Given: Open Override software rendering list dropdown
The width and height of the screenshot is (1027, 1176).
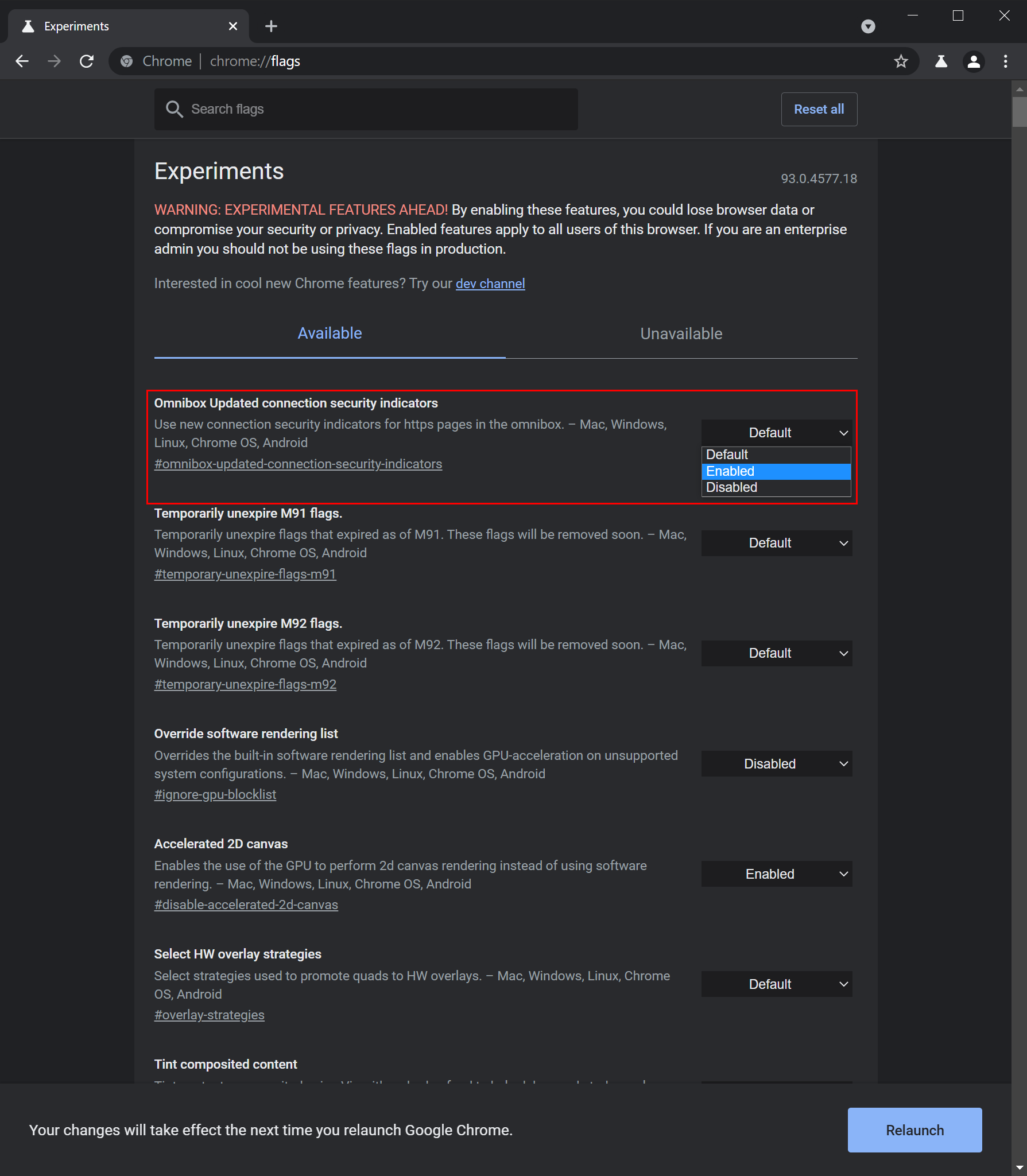Looking at the screenshot, I should (x=776, y=764).
